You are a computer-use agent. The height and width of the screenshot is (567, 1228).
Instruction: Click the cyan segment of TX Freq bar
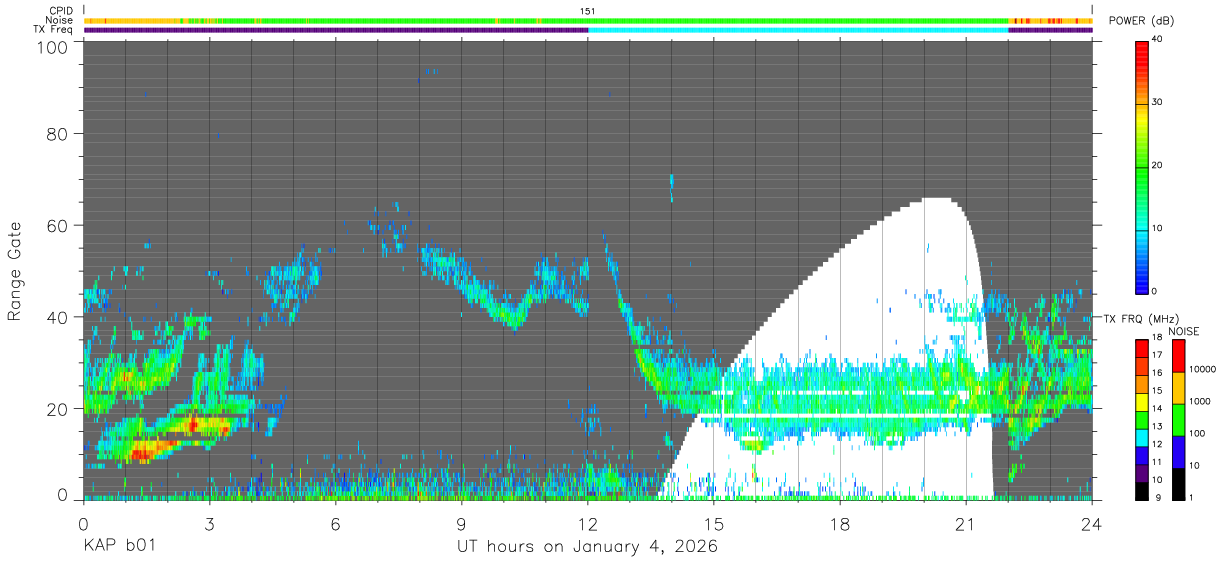point(798,30)
